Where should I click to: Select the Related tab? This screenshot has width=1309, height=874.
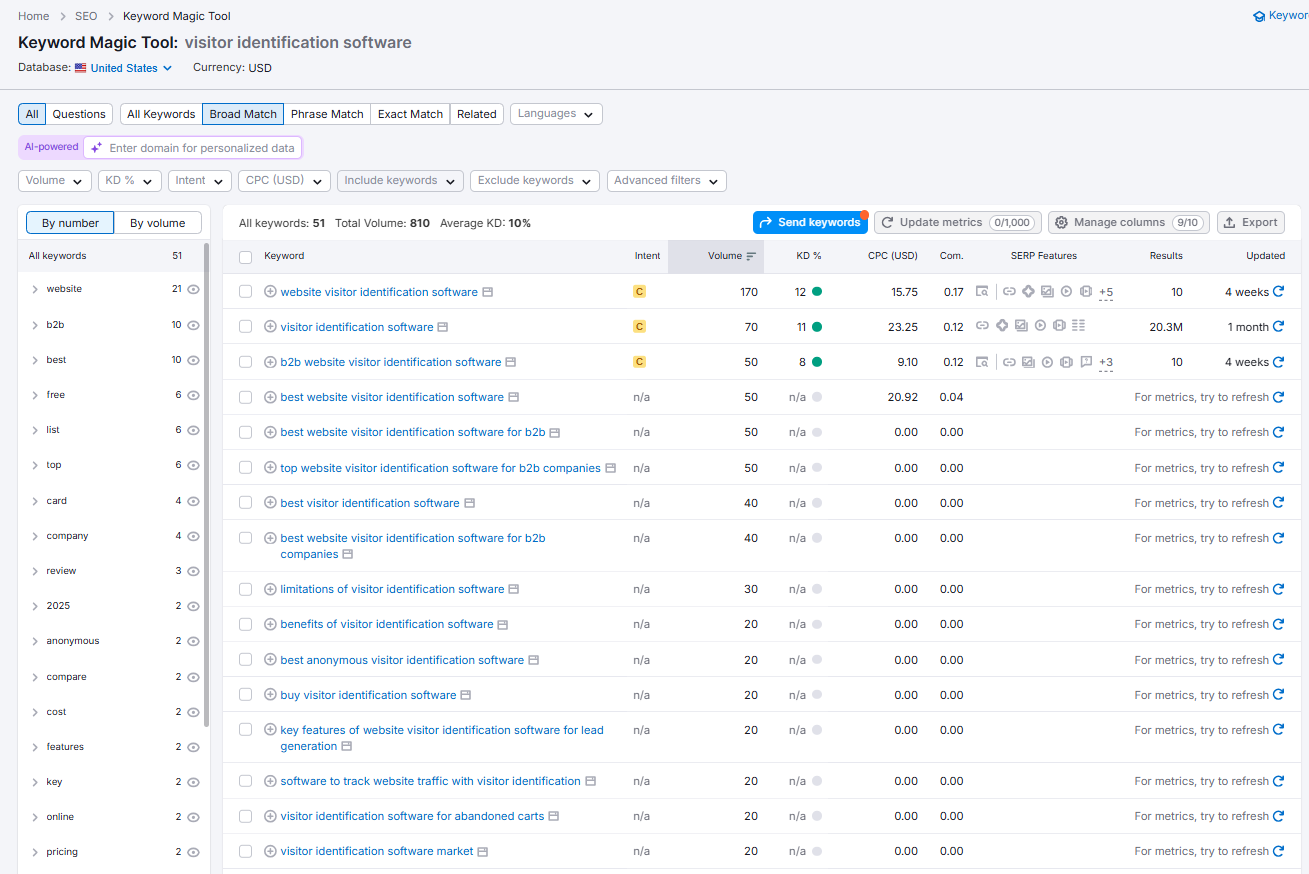click(477, 114)
